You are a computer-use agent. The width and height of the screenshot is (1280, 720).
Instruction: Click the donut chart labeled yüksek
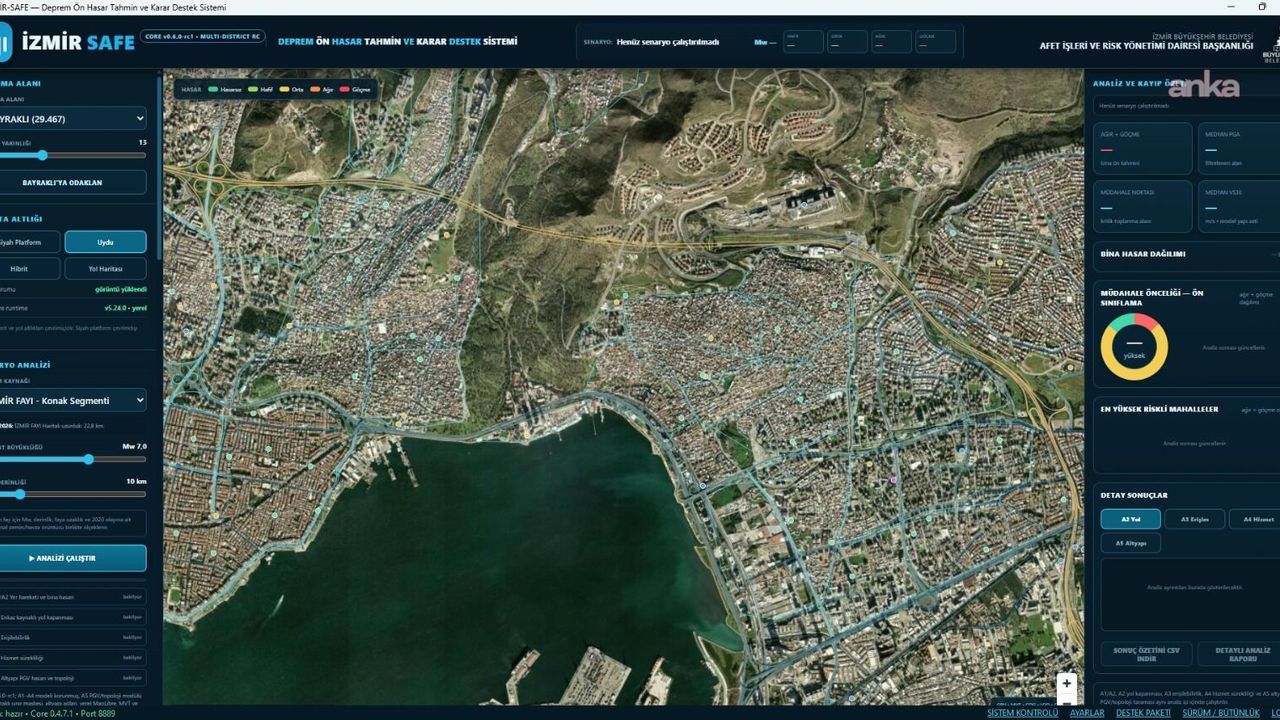click(1134, 347)
